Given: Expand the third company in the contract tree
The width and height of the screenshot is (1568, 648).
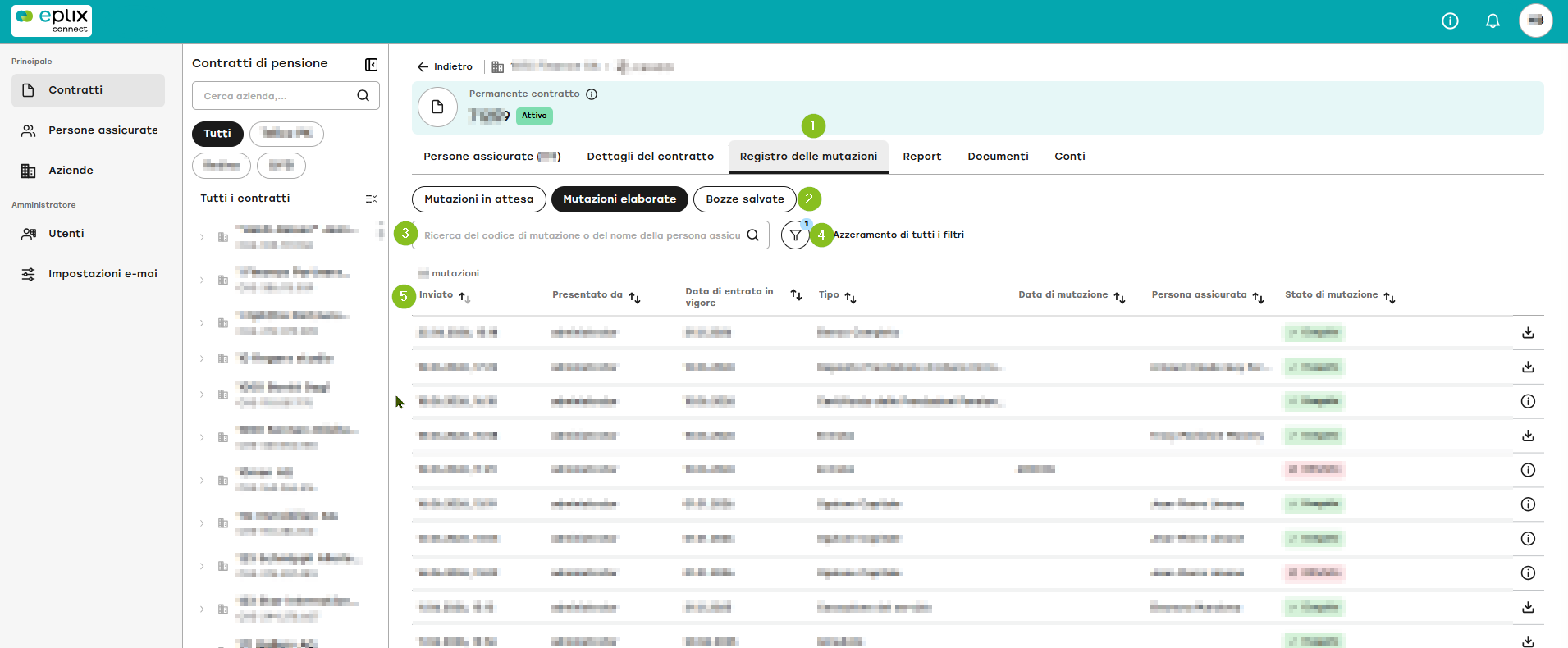Looking at the screenshot, I should tap(202, 323).
